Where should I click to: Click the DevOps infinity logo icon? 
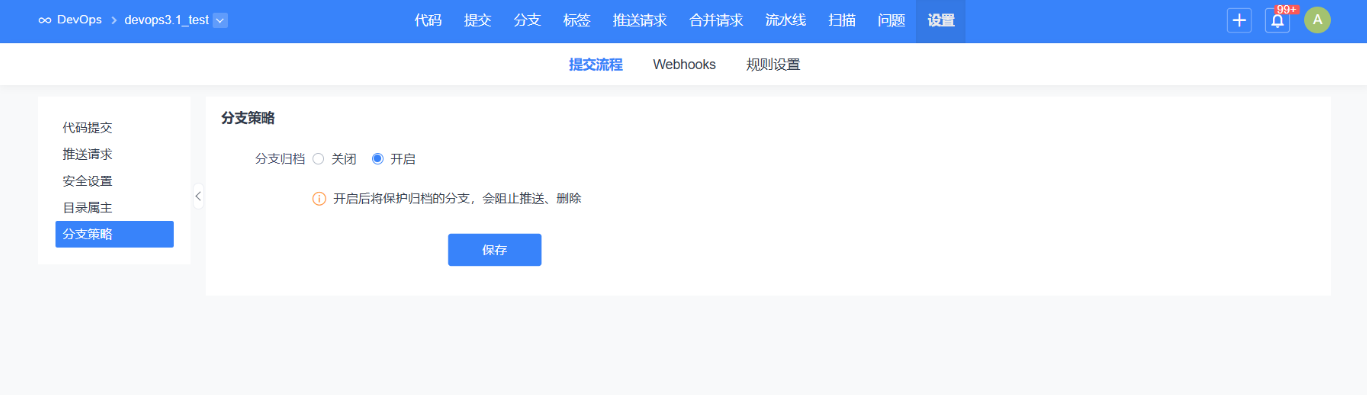45,20
